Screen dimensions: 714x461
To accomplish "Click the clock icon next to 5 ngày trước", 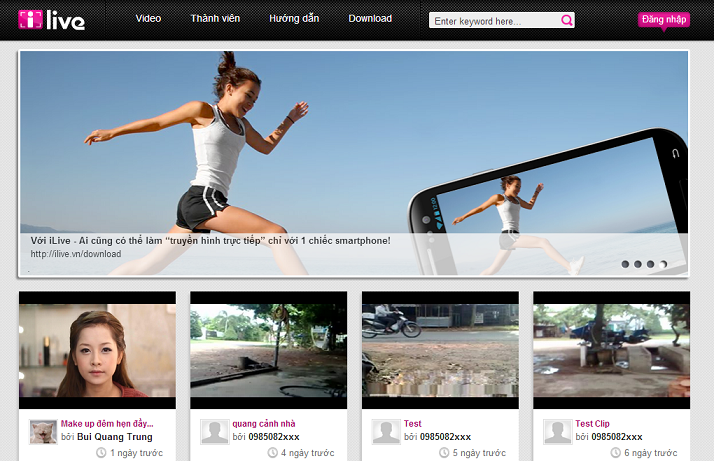I will coord(444,453).
